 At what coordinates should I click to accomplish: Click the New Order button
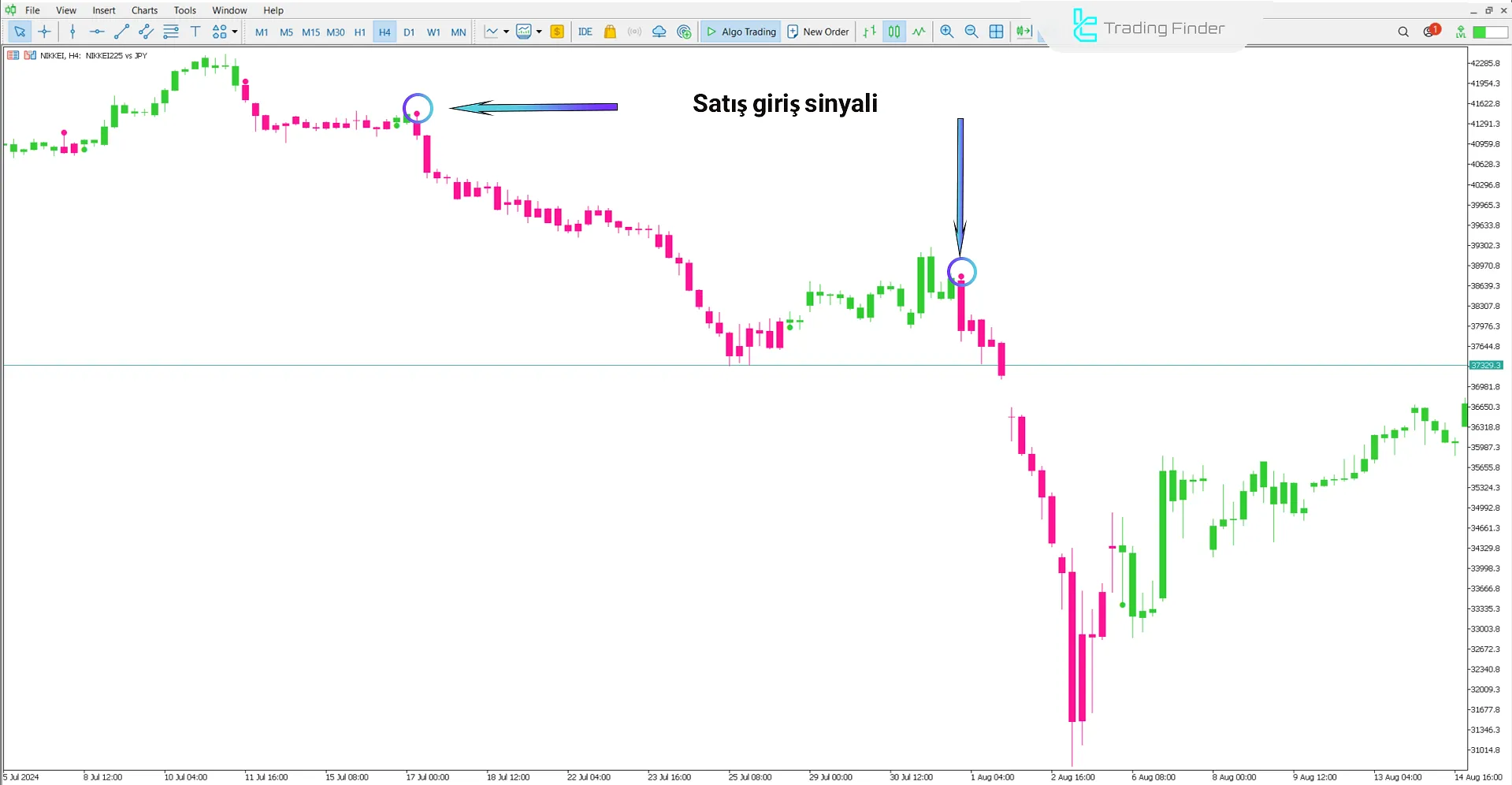(818, 32)
